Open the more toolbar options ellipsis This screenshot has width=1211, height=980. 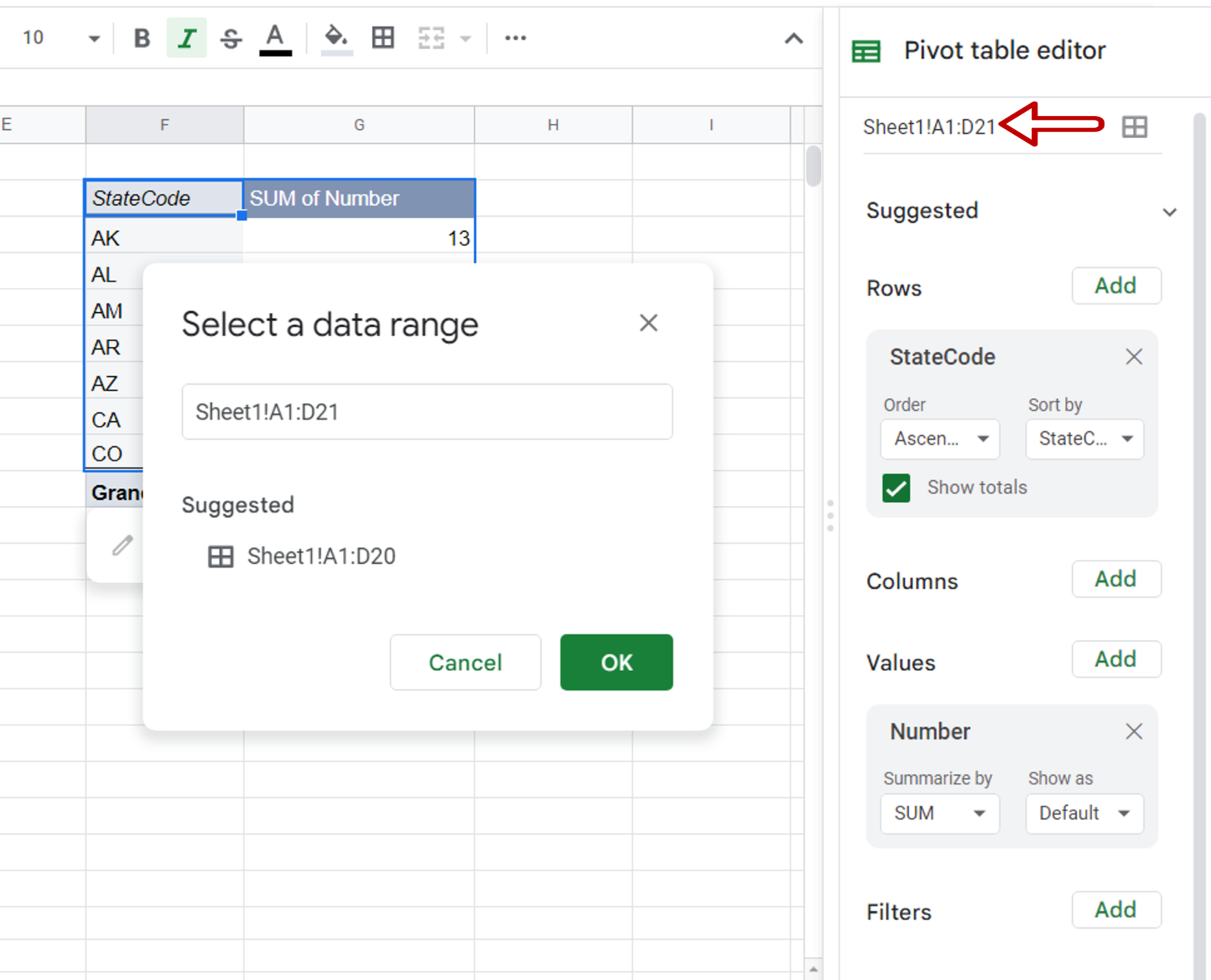[x=516, y=37]
